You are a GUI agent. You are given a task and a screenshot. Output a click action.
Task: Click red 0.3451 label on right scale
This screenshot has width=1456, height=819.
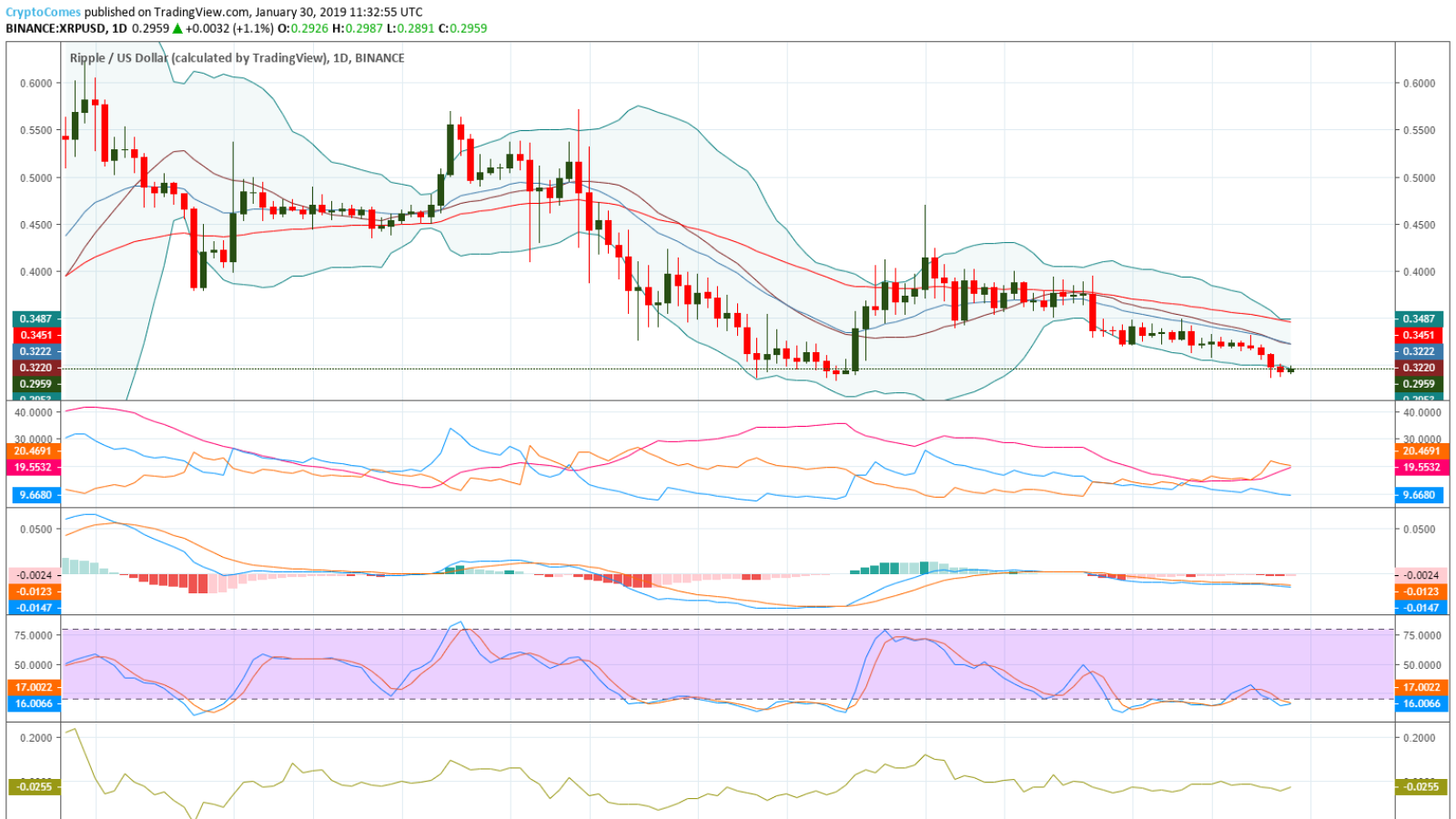pos(1419,335)
